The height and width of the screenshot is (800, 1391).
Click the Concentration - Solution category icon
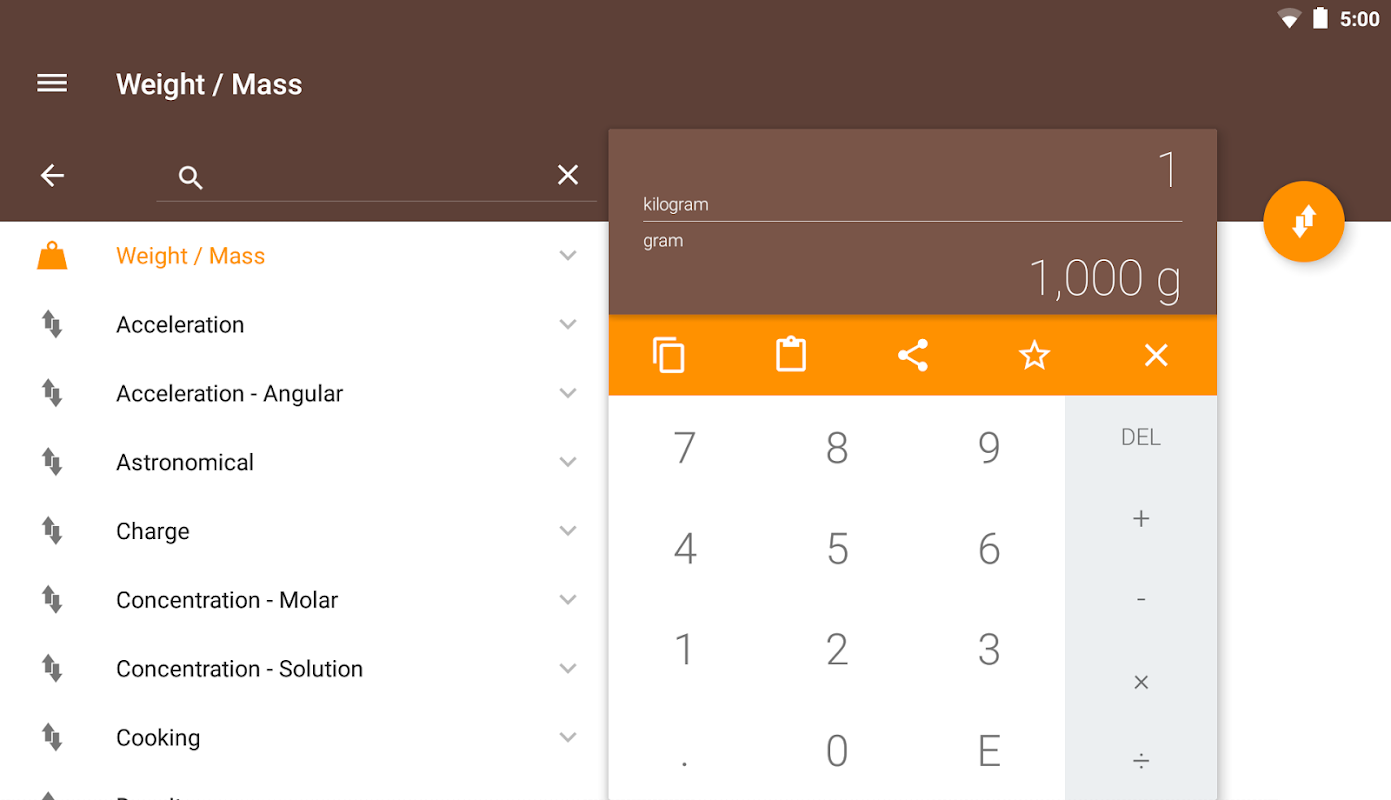tap(52, 668)
